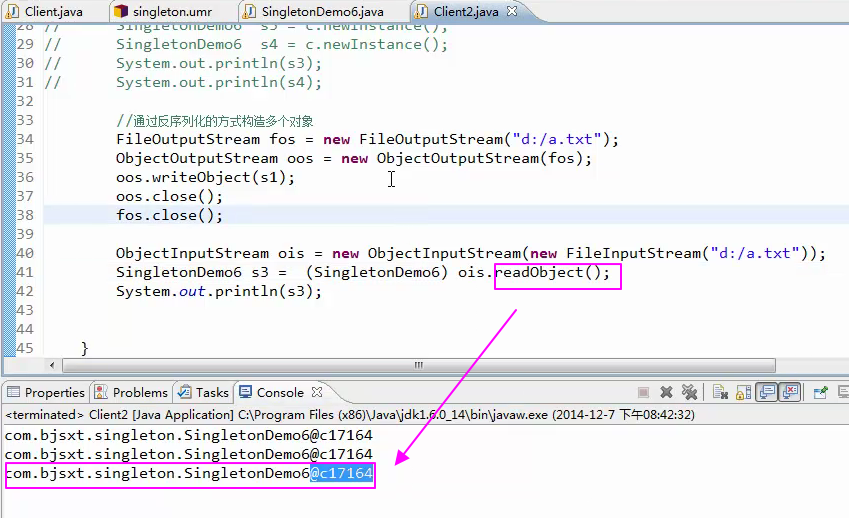
Task: Open the Properties view tab
Action: coord(46,392)
